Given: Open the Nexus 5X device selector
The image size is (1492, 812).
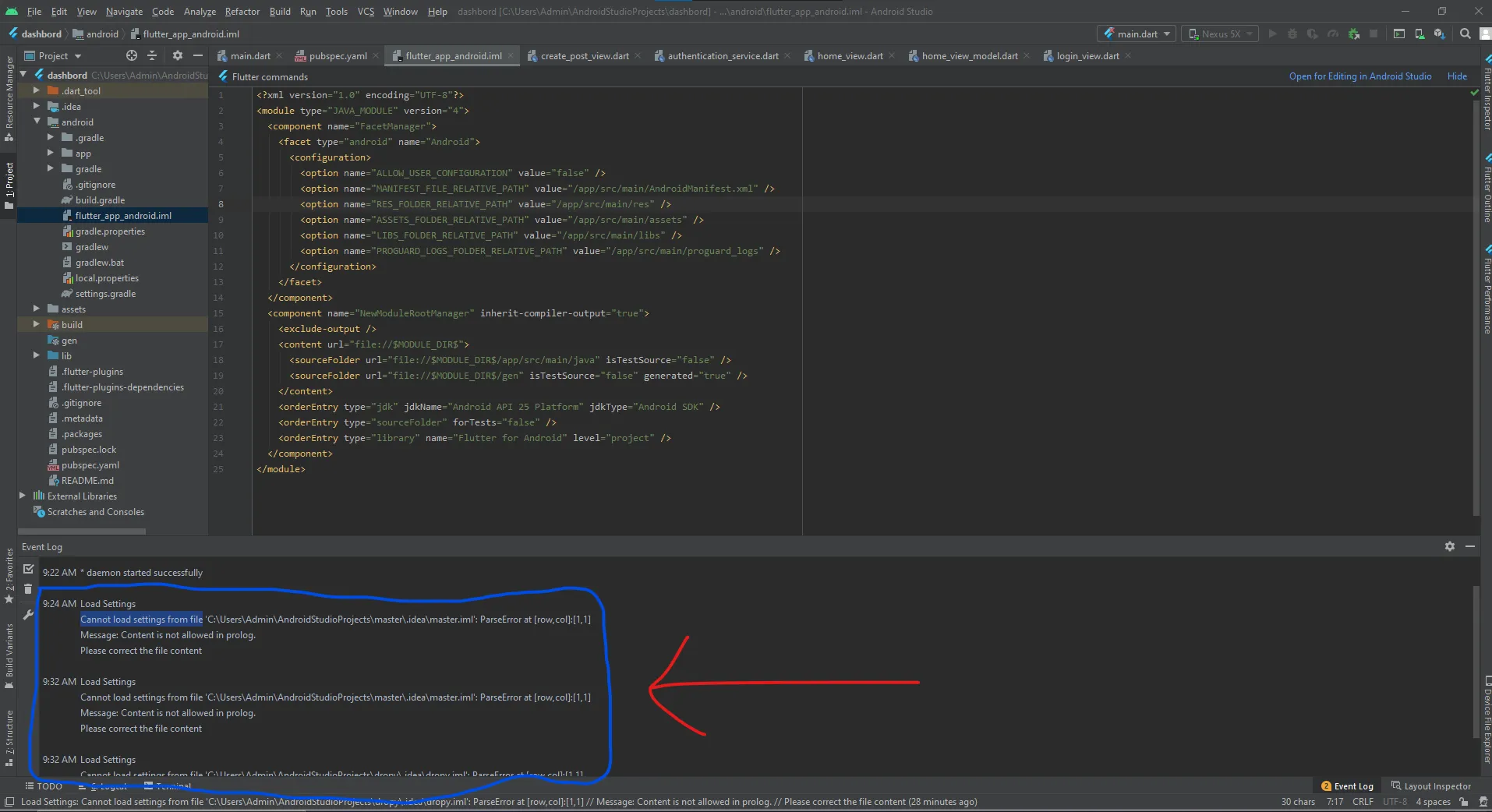Looking at the screenshot, I should (x=1222, y=34).
